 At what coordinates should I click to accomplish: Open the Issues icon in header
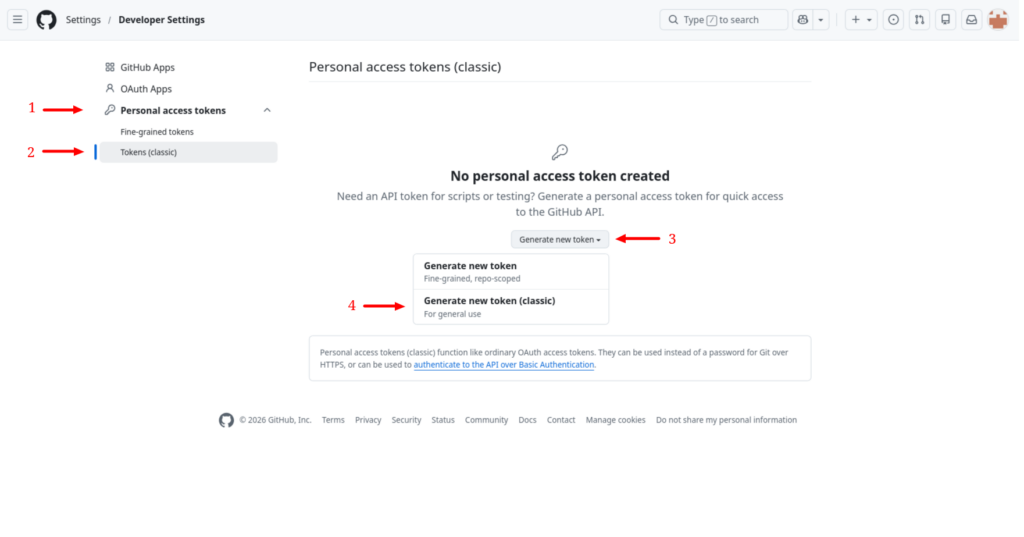pos(893,20)
